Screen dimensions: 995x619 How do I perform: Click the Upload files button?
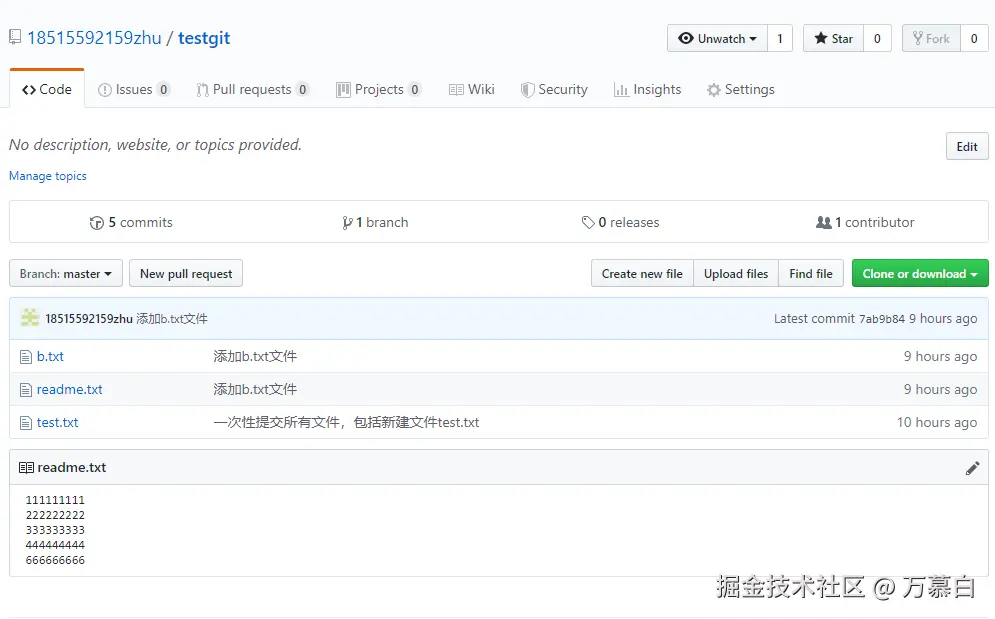click(736, 274)
